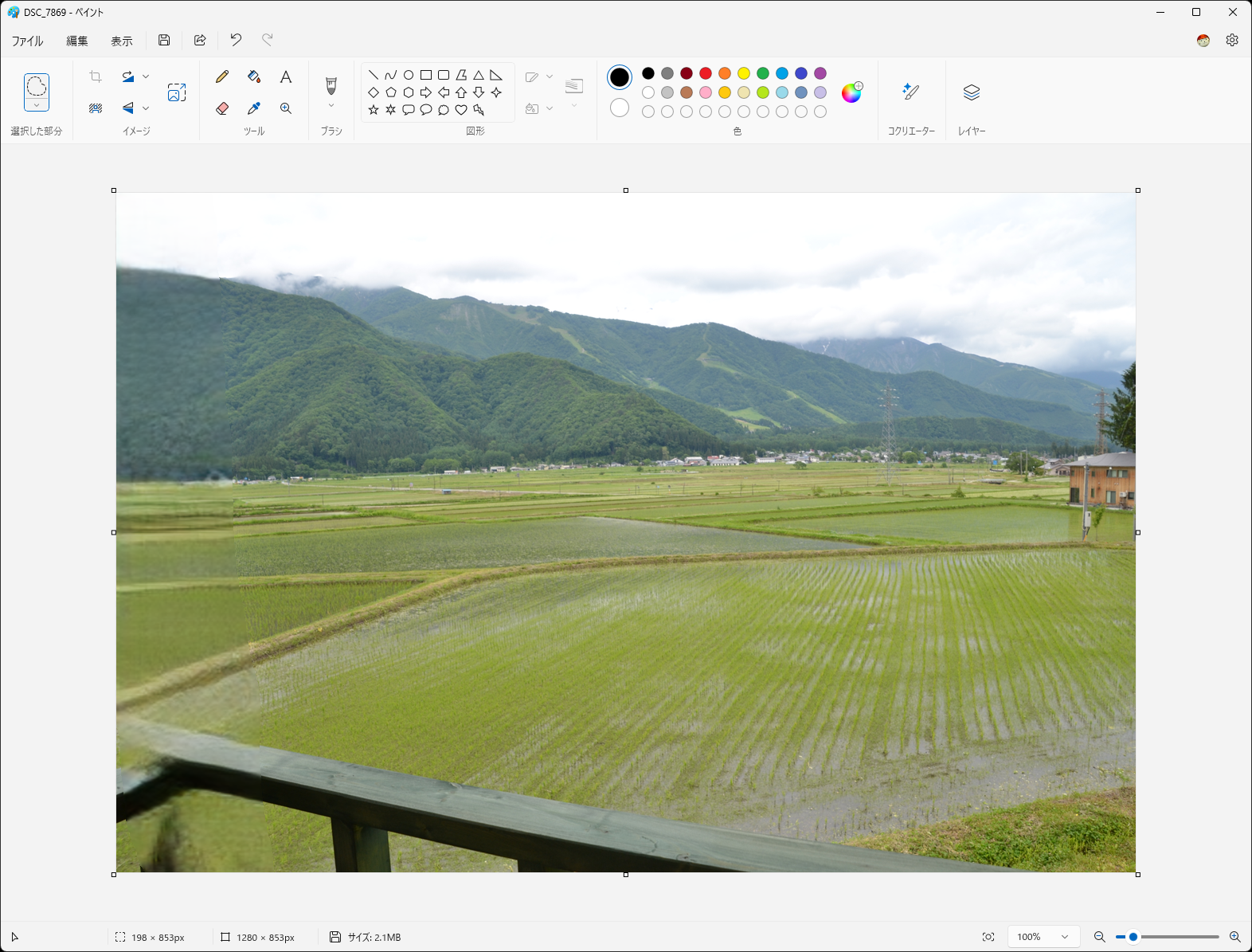Screen dimensions: 1252x952
Task: Open the Edit colors wheel
Action: click(852, 92)
